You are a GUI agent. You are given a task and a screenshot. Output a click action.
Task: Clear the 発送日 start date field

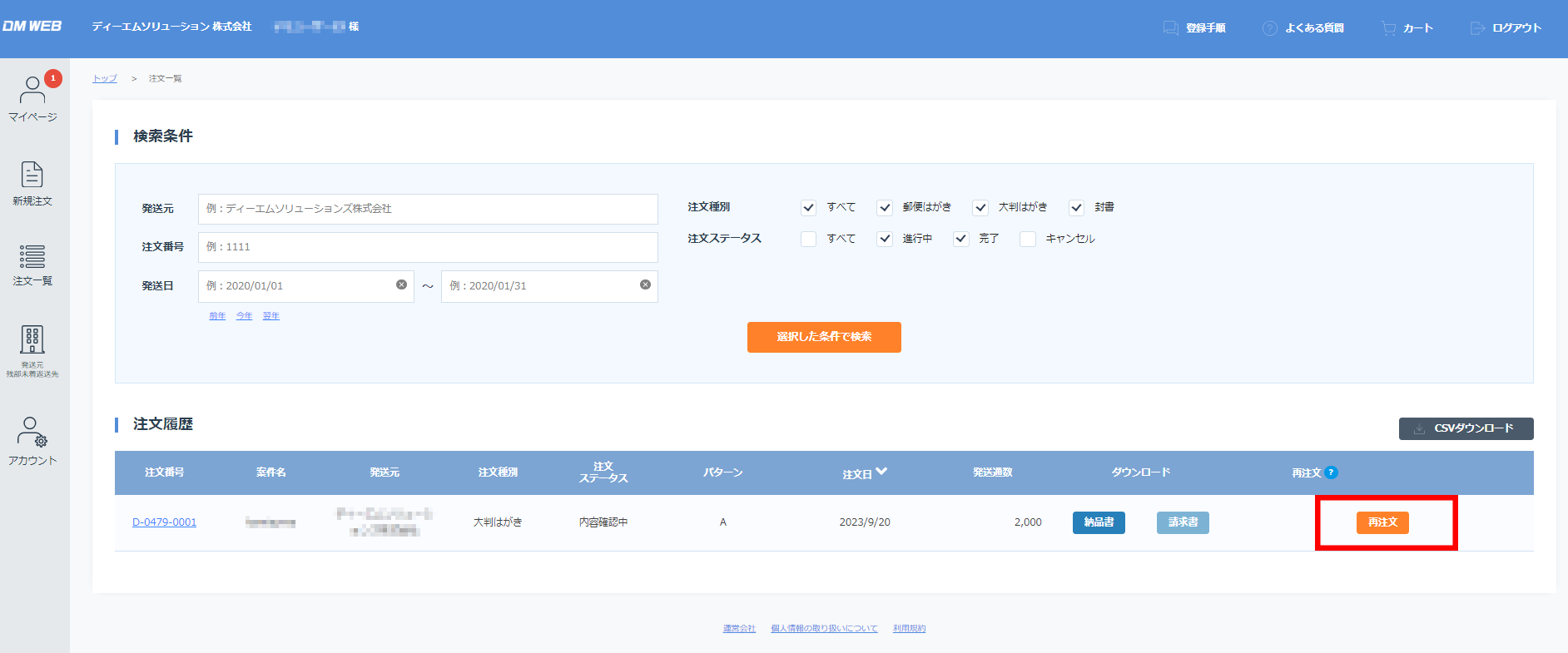(401, 284)
